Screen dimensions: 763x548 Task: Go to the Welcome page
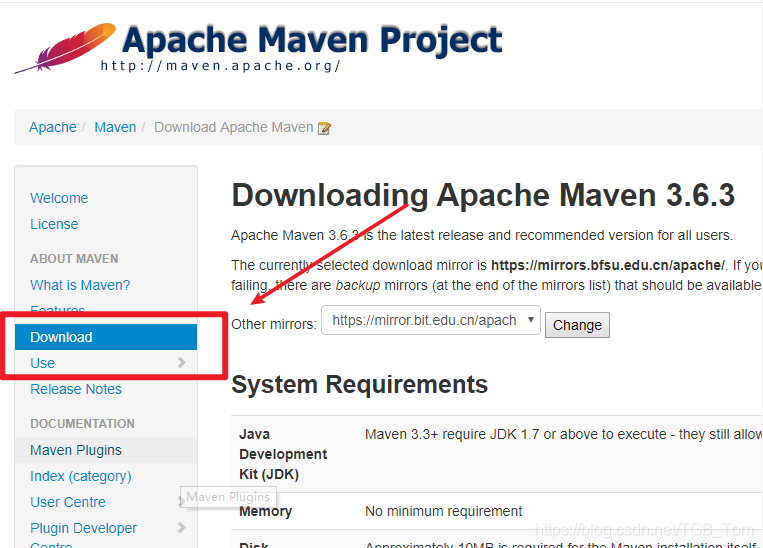pos(59,198)
